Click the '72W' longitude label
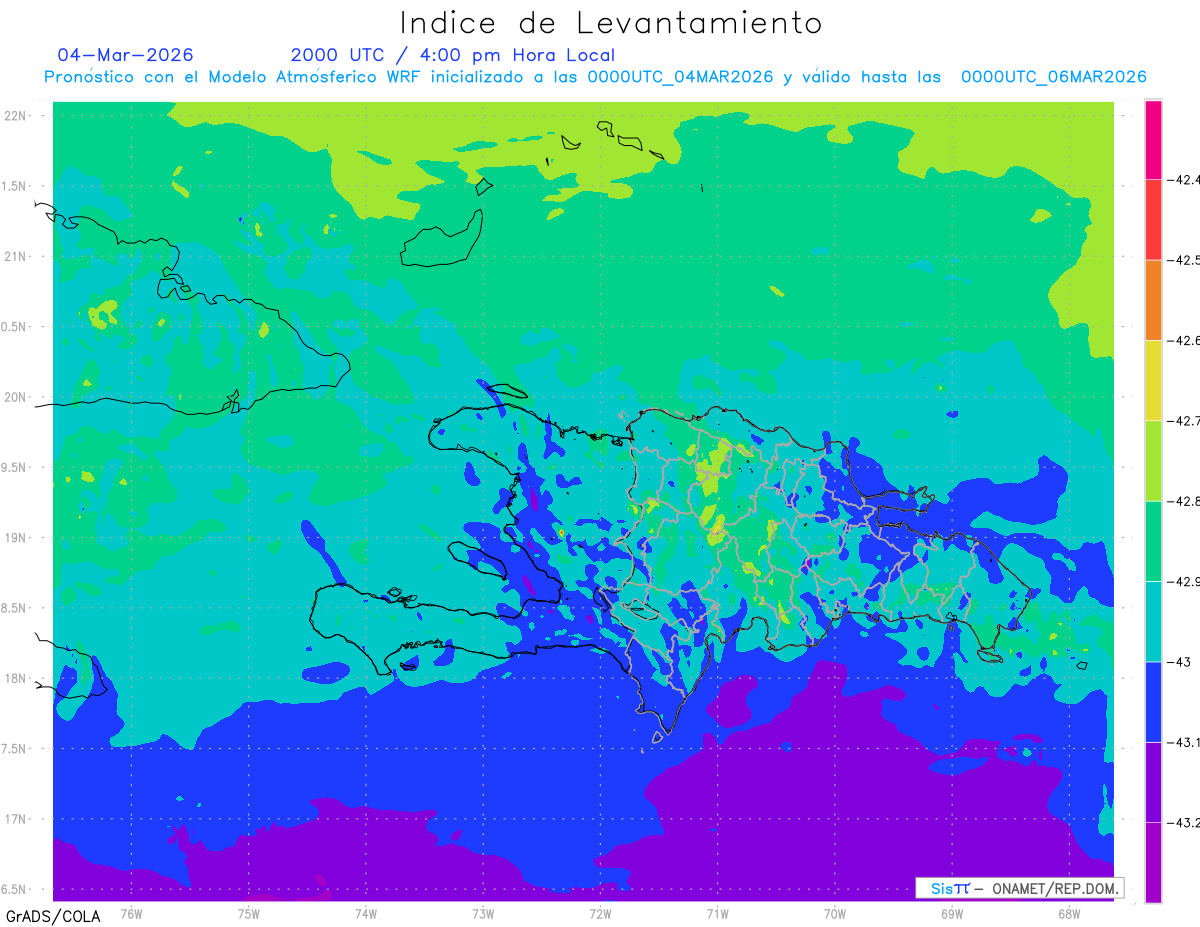1200x927 pixels. (600, 913)
